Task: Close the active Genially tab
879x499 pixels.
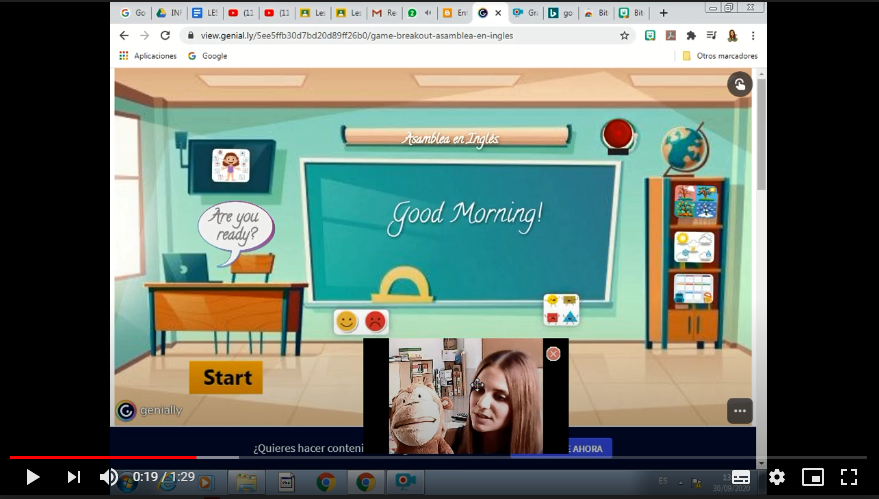Action: click(x=498, y=13)
